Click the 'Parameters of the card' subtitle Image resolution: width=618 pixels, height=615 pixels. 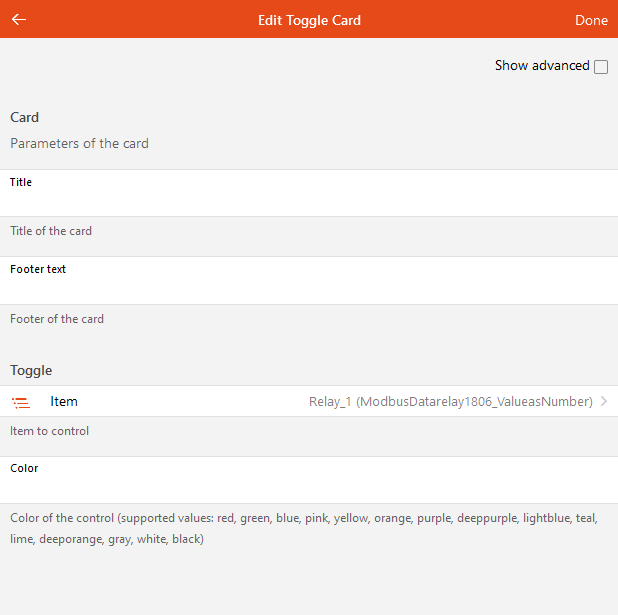79,143
